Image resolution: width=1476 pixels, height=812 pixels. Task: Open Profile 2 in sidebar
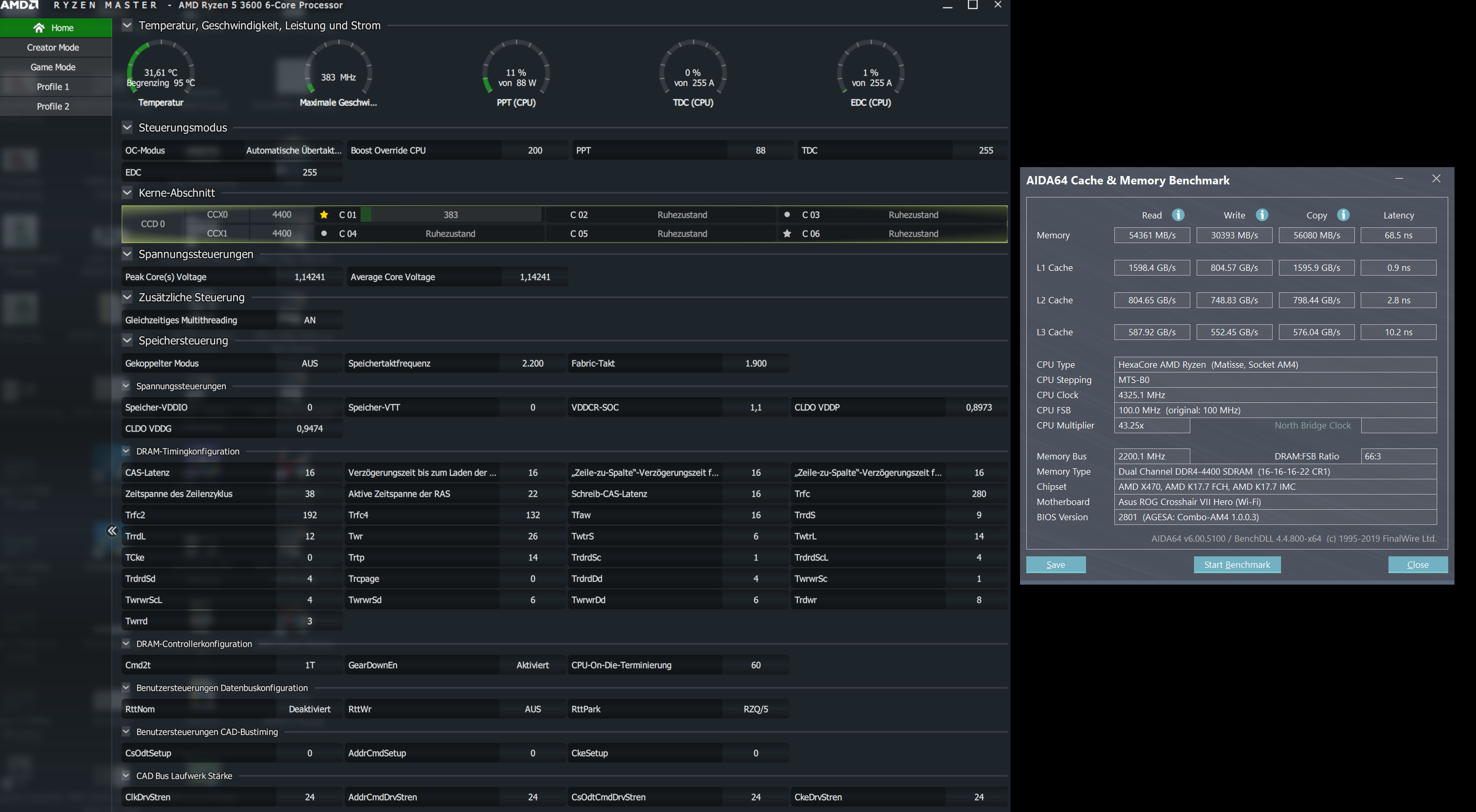53,106
